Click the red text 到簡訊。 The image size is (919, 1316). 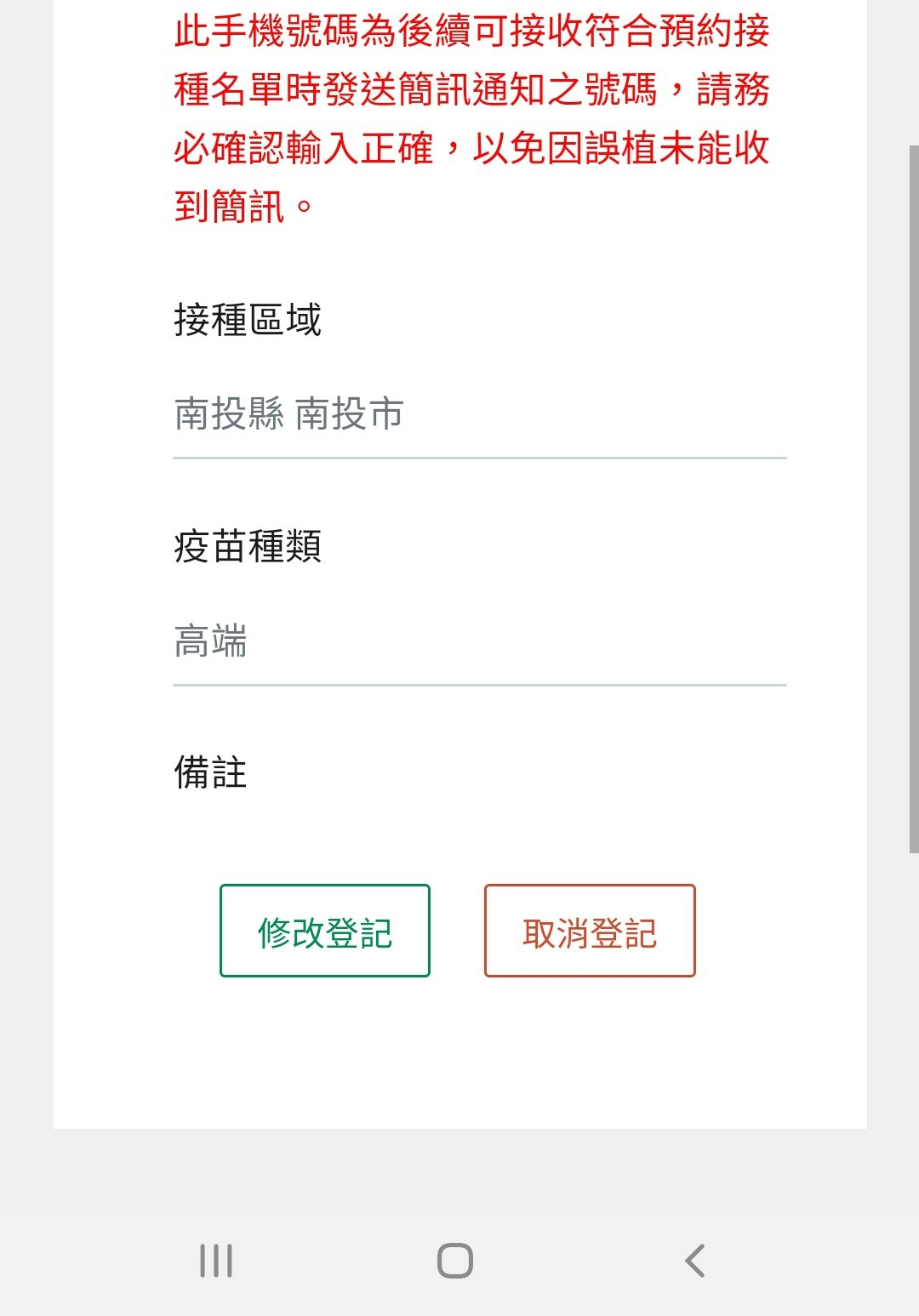point(243,206)
